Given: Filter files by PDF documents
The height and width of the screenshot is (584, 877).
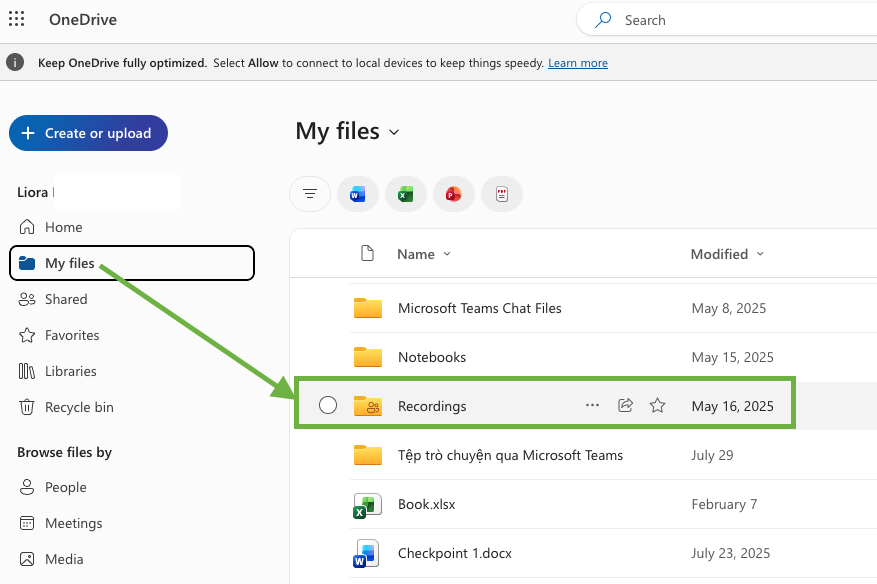Looking at the screenshot, I should (502, 194).
